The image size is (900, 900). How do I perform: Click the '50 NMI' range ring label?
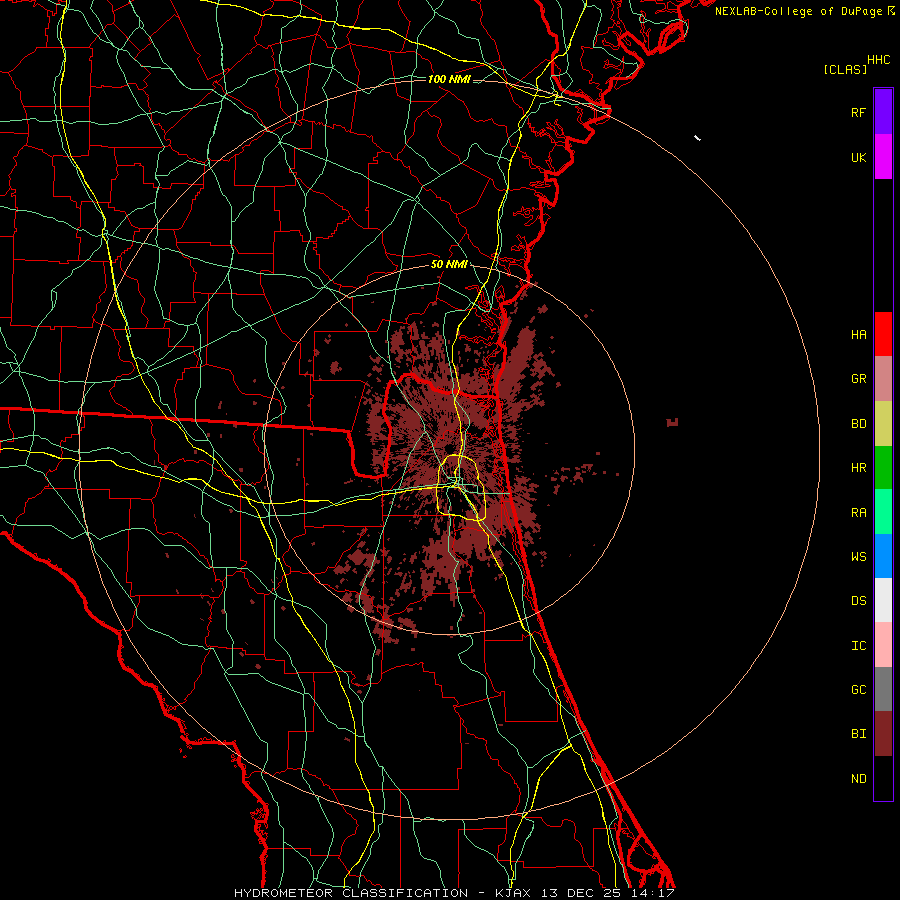point(449,265)
